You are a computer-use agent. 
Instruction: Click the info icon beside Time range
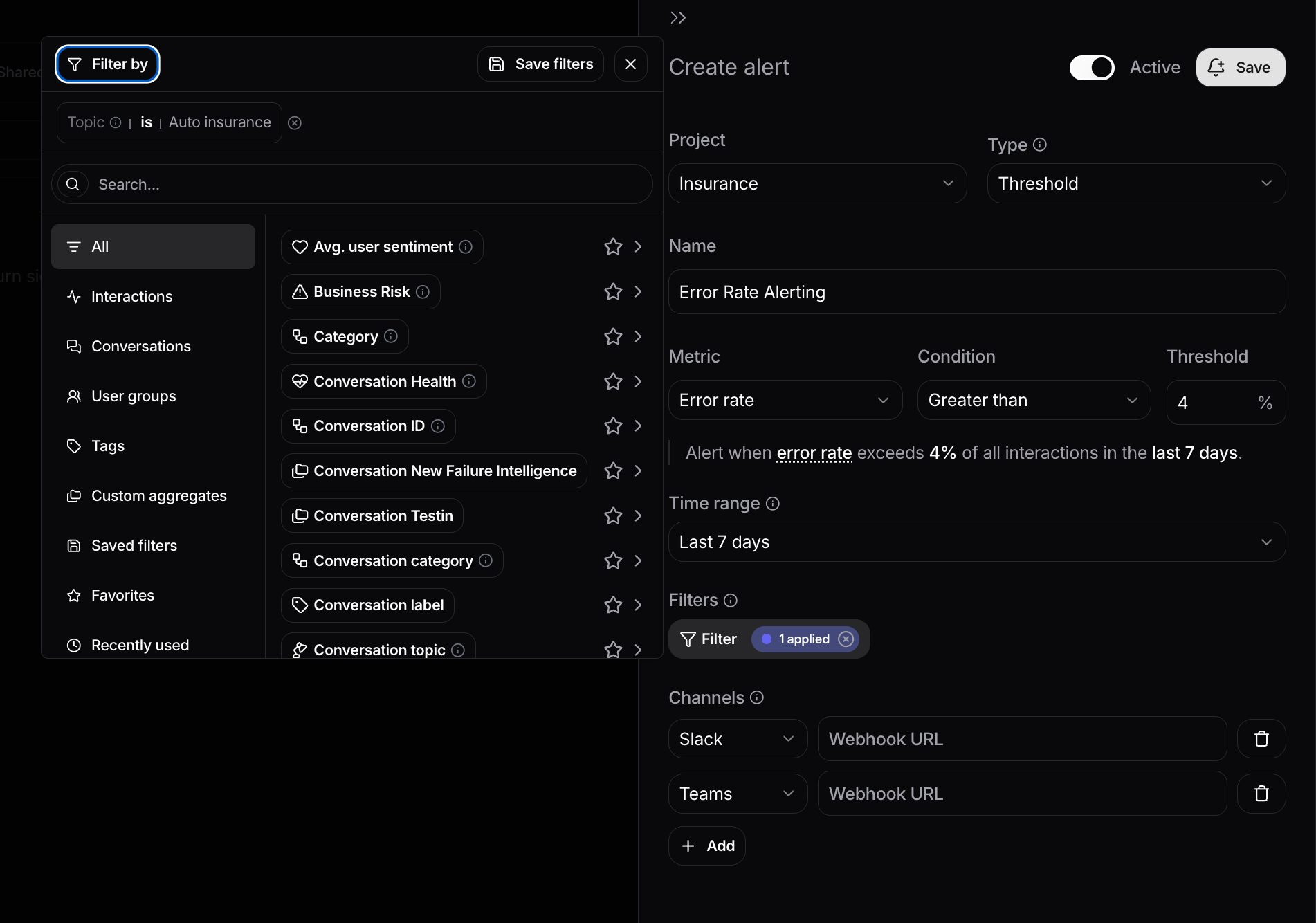pos(773,504)
